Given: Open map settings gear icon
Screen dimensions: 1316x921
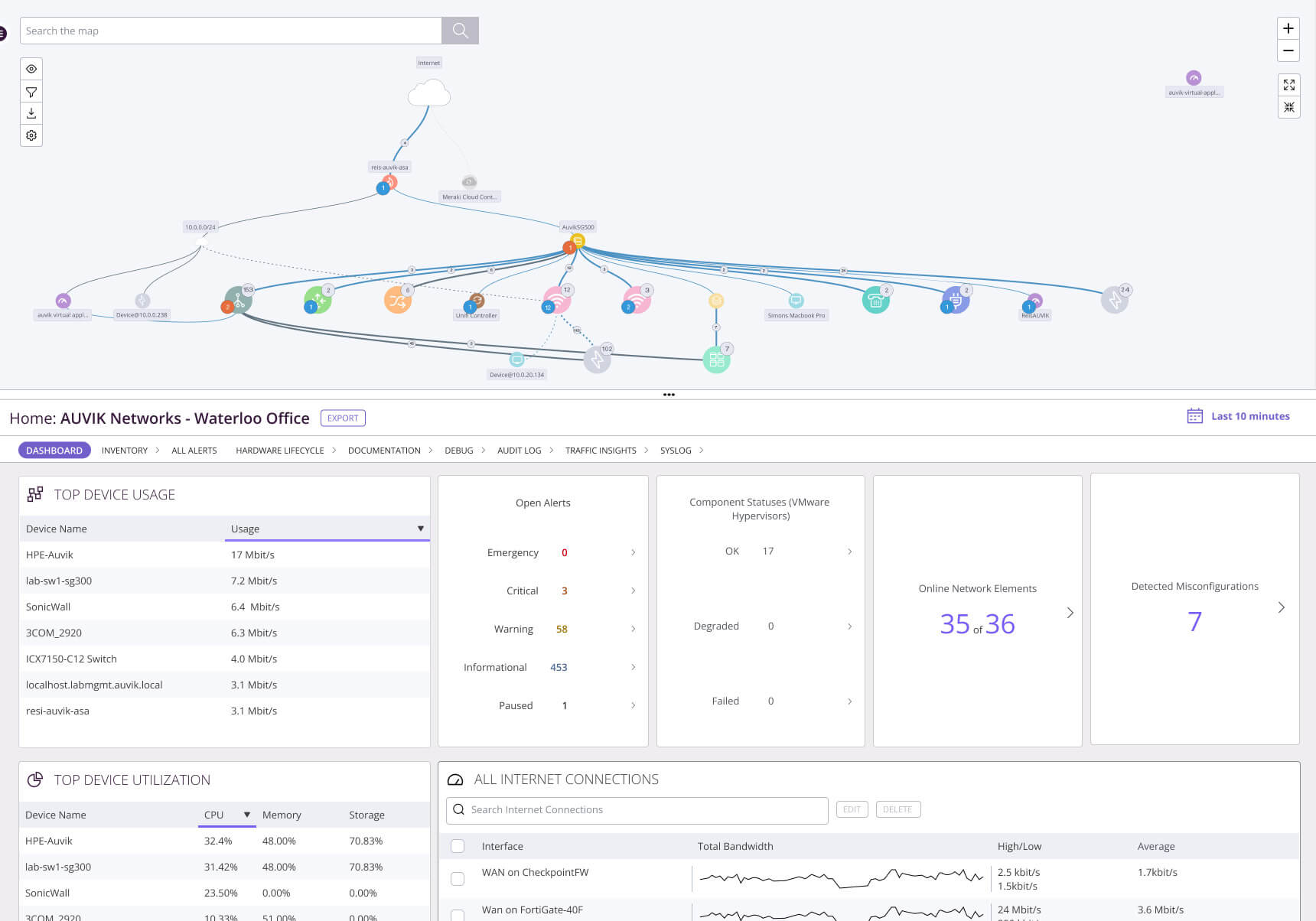Looking at the screenshot, I should (x=31, y=135).
